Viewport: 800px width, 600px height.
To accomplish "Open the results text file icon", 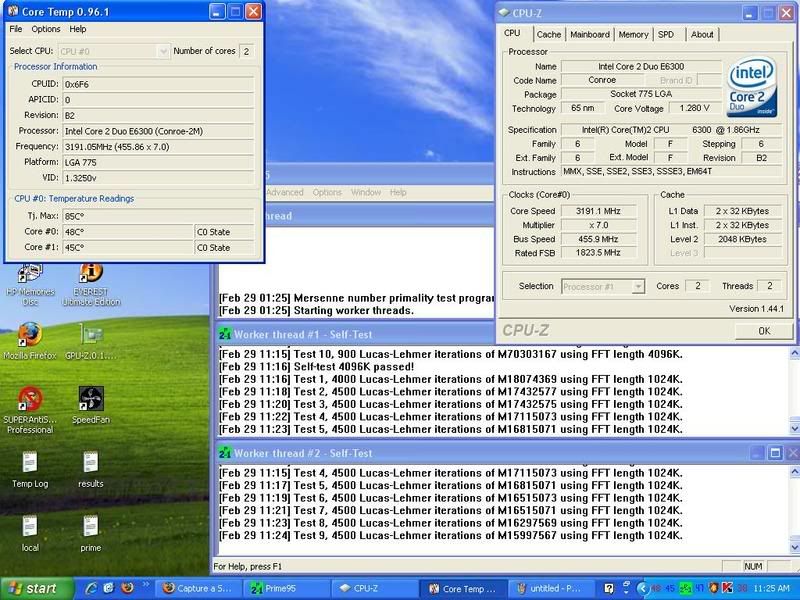I will [91, 469].
